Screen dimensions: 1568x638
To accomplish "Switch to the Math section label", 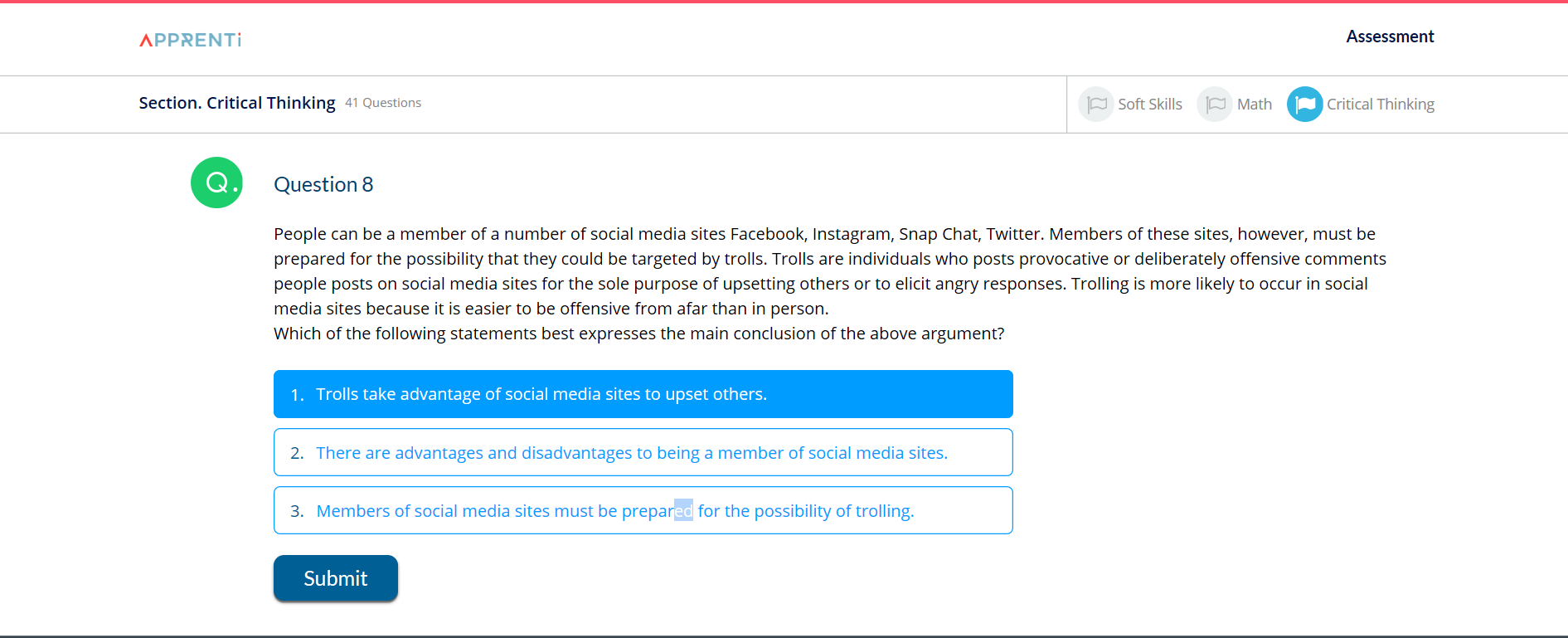I will tap(1254, 105).
